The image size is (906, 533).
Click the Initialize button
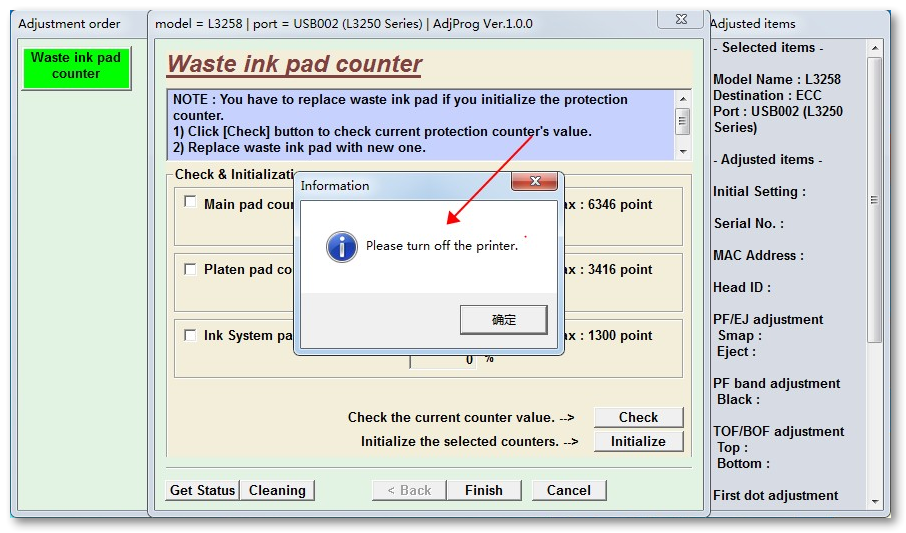pos(638,442)
